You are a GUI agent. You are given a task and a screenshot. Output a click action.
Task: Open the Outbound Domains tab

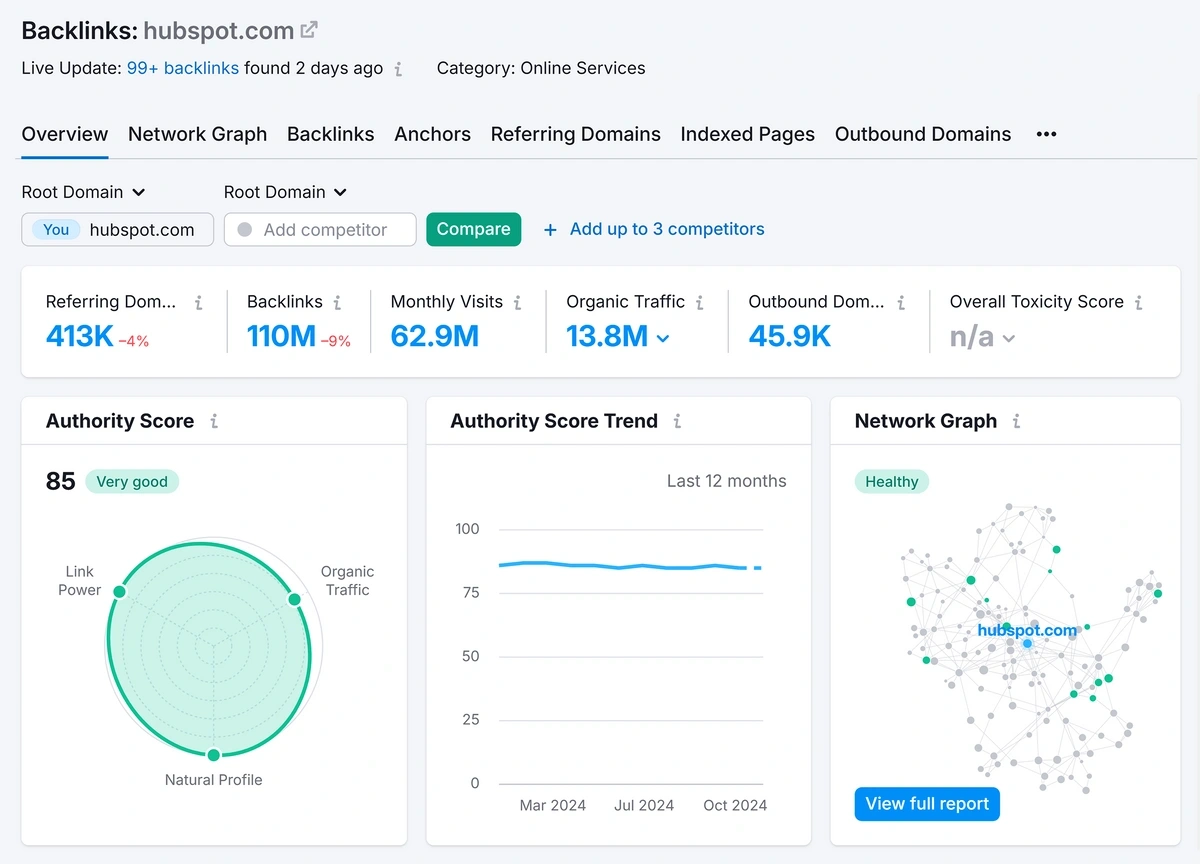click(x=923, y=134)
